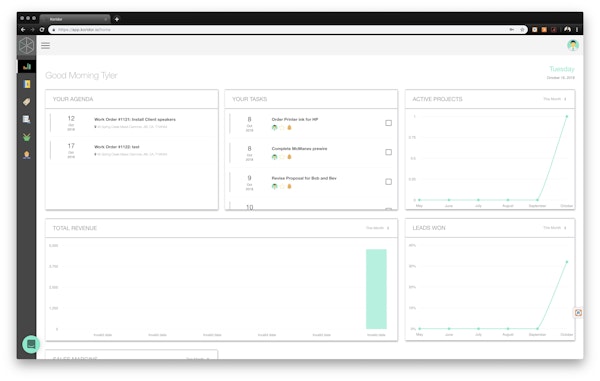The image size is (600, 381).
Task: Open a new browser tab
Action: (x=117, y=19)
